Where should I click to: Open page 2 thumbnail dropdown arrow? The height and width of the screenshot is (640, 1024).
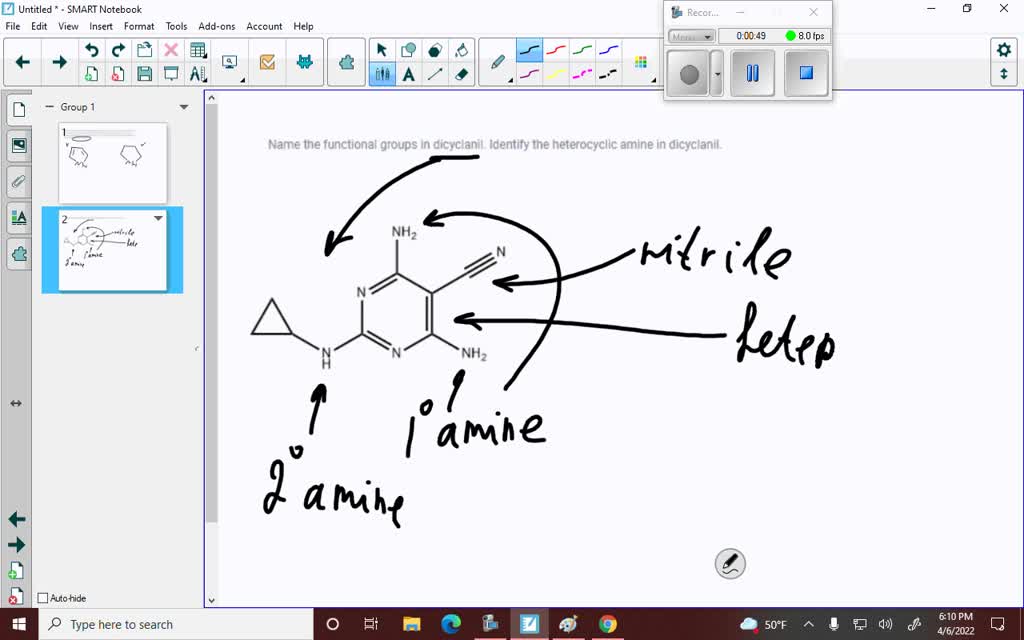coord(158,217)
